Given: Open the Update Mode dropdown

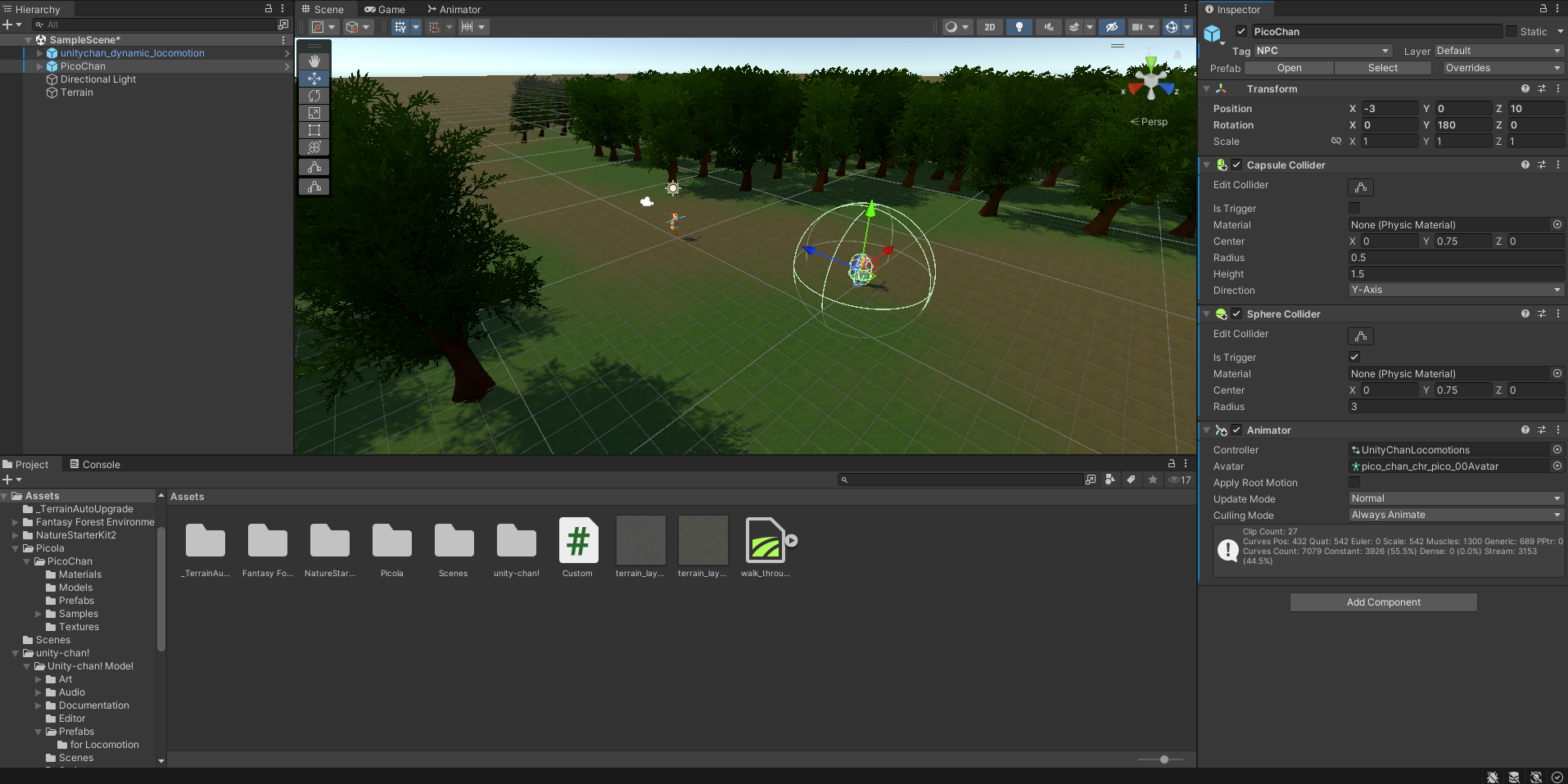Looking at the screenshot, I should [1456, 498].
